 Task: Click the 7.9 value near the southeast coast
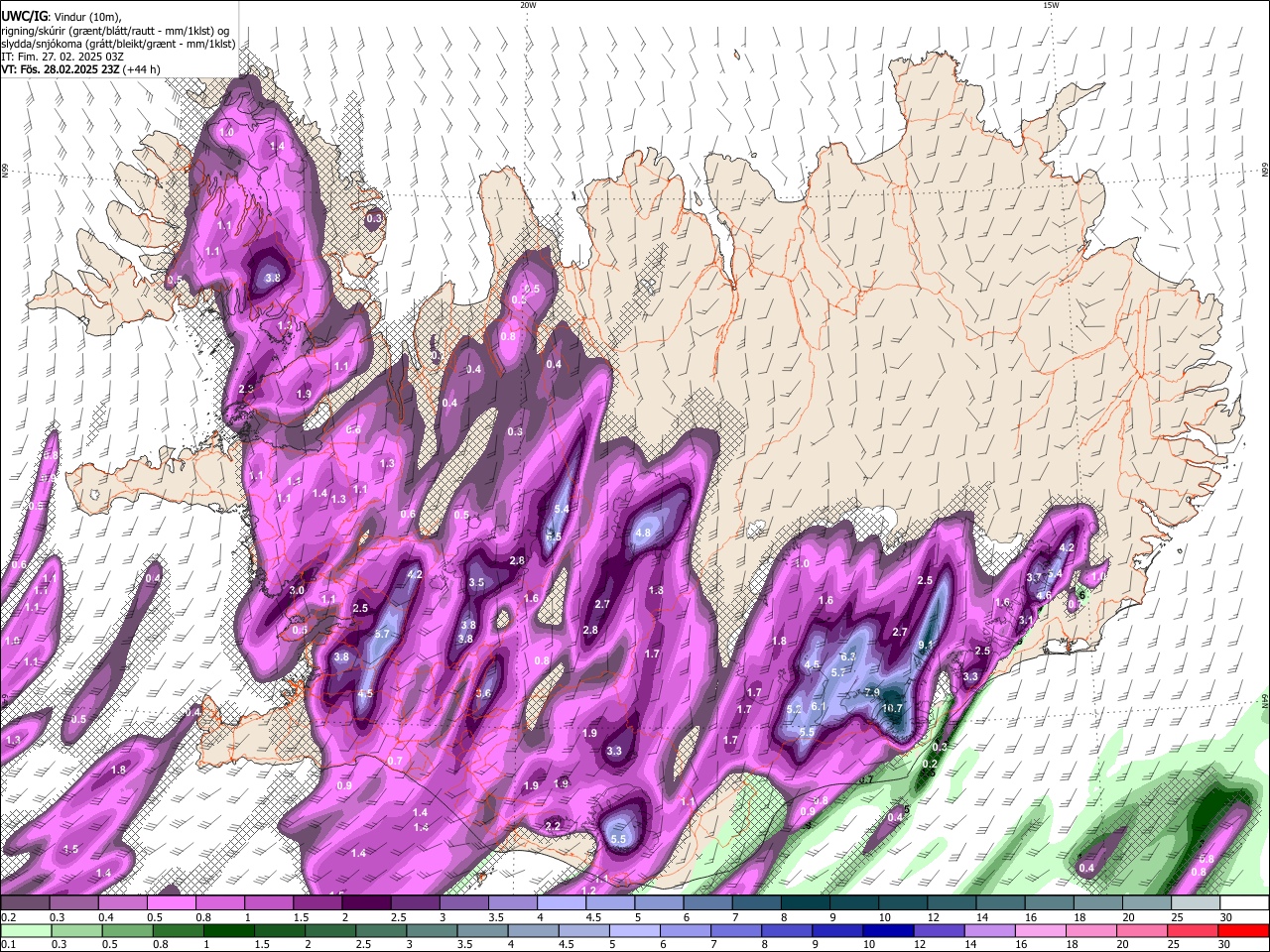(x=872, y=692)
